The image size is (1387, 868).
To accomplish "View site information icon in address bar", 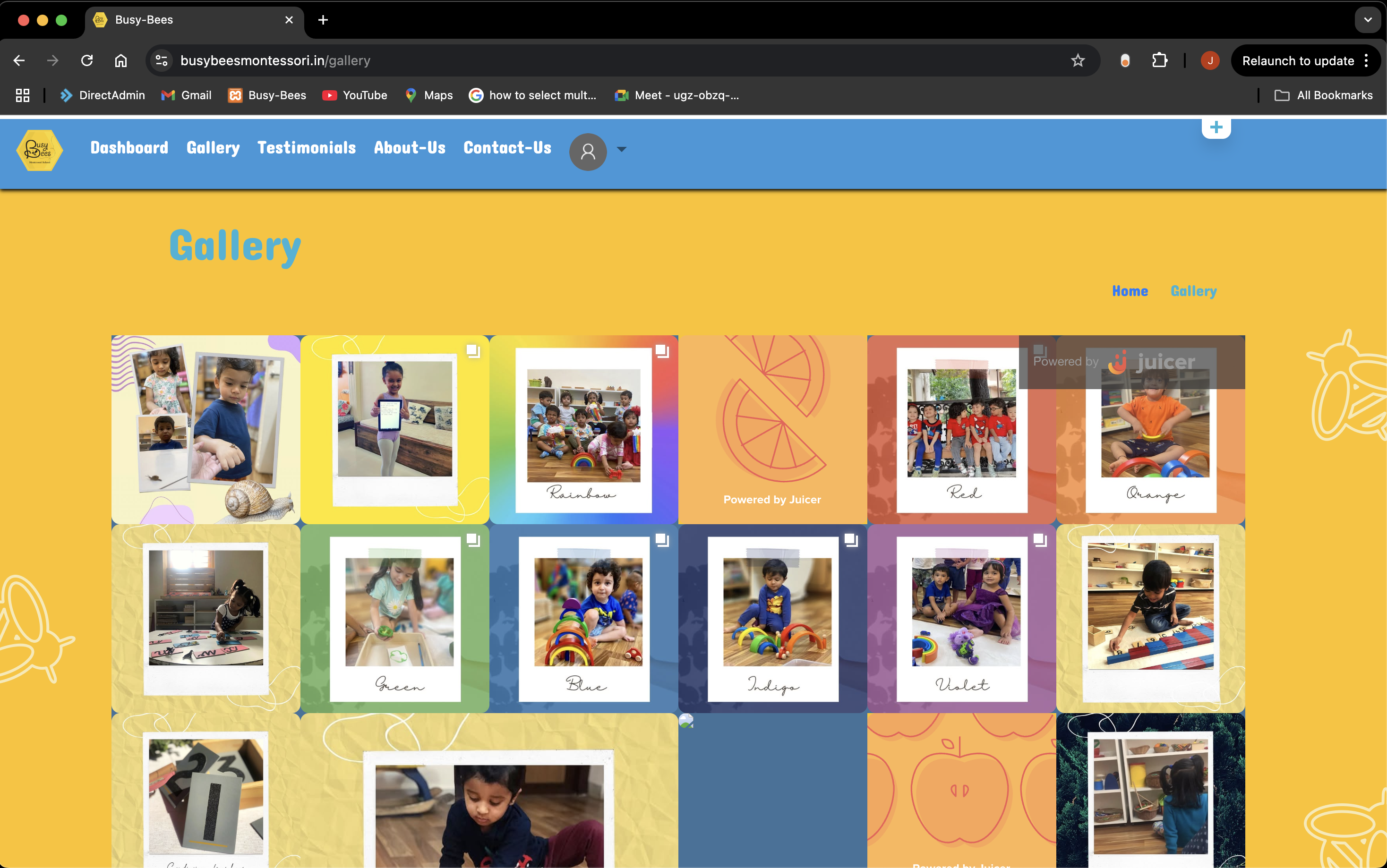I will coord(162,60).
